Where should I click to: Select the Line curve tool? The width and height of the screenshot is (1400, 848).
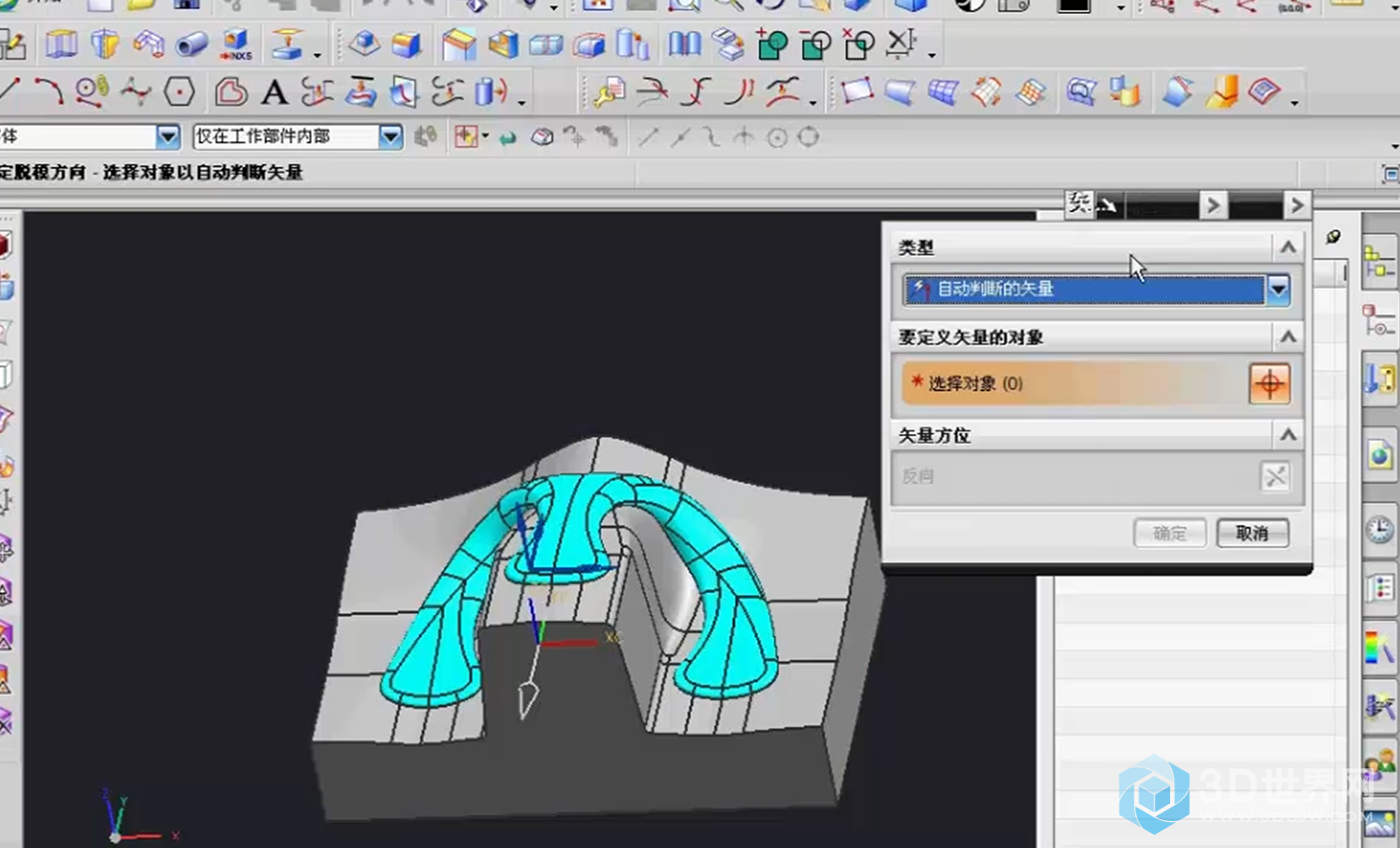coord(10,90)
